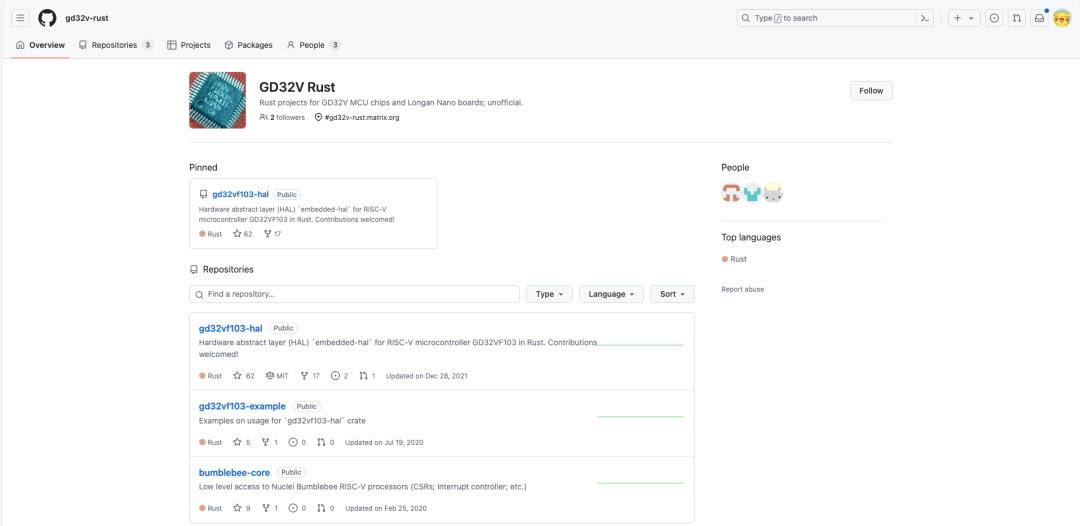This screenshot has height=526, width=1080.
Task: Open the bumblebee-core repository
Action: tap(234, 472)
